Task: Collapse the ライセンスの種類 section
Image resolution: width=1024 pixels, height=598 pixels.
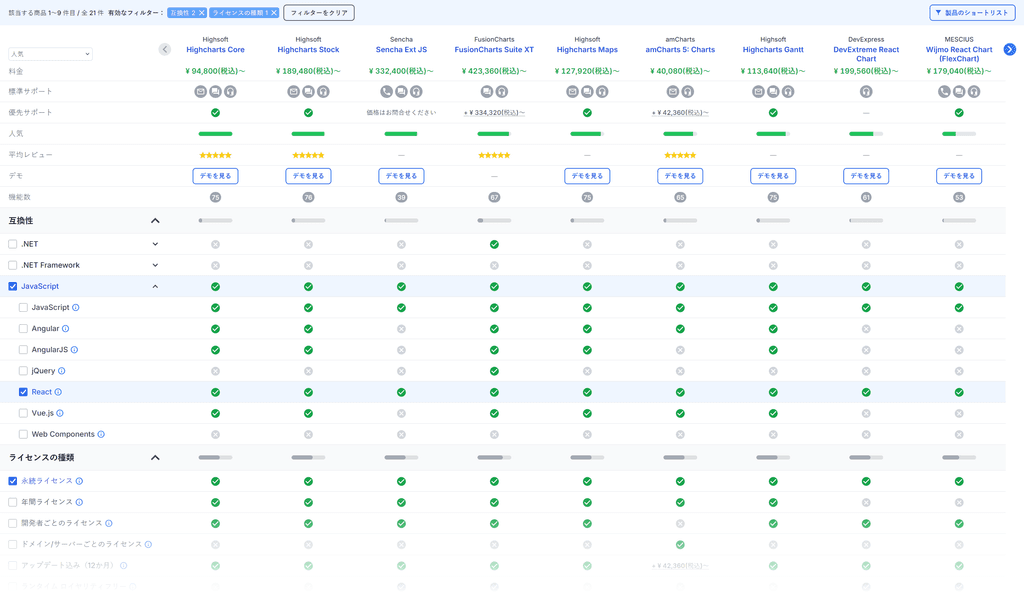Action: 155,458
